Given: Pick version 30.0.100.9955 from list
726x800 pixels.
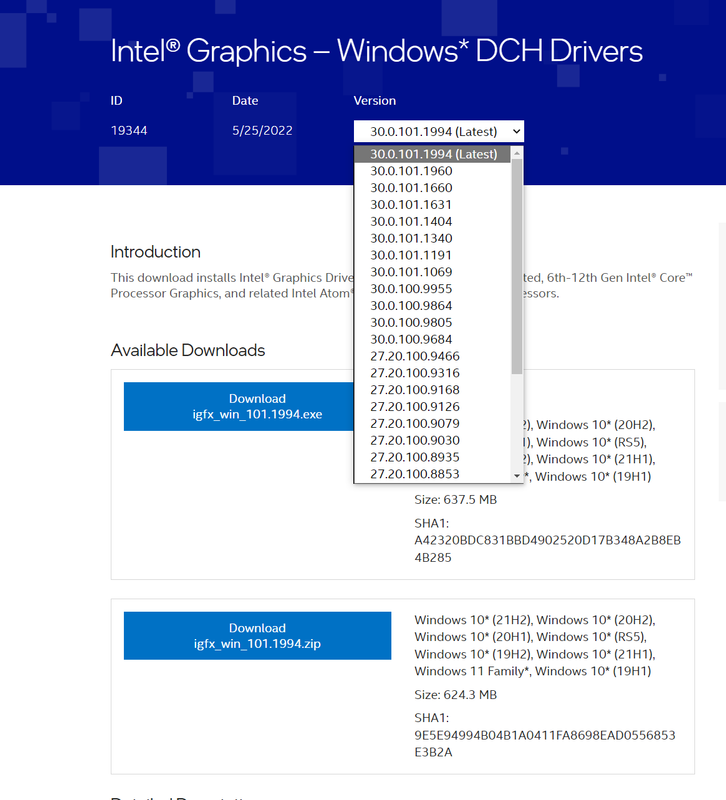Looking at the screenshot, I should (x=433, y=289).
